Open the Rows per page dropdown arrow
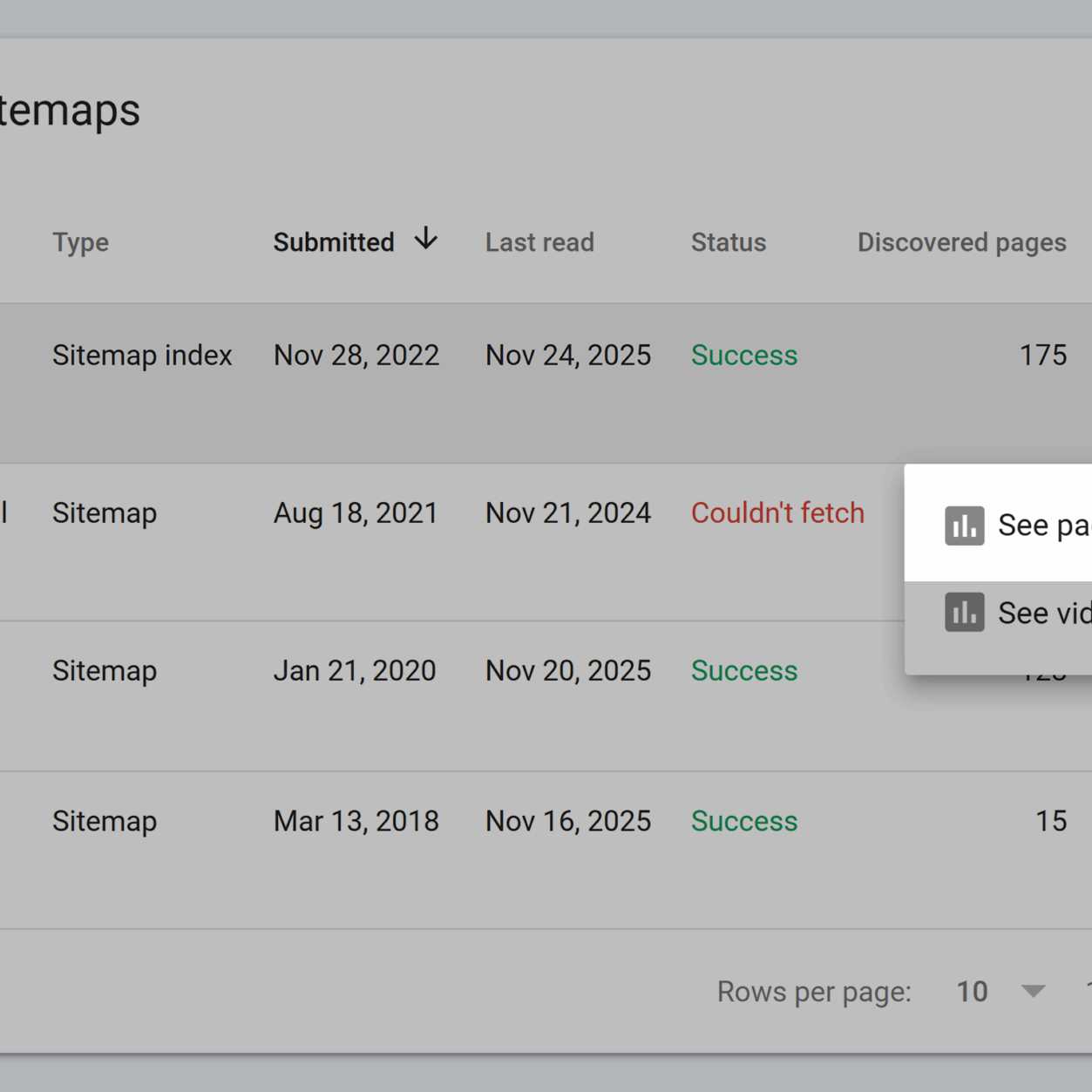 [x=1033, y=992]
